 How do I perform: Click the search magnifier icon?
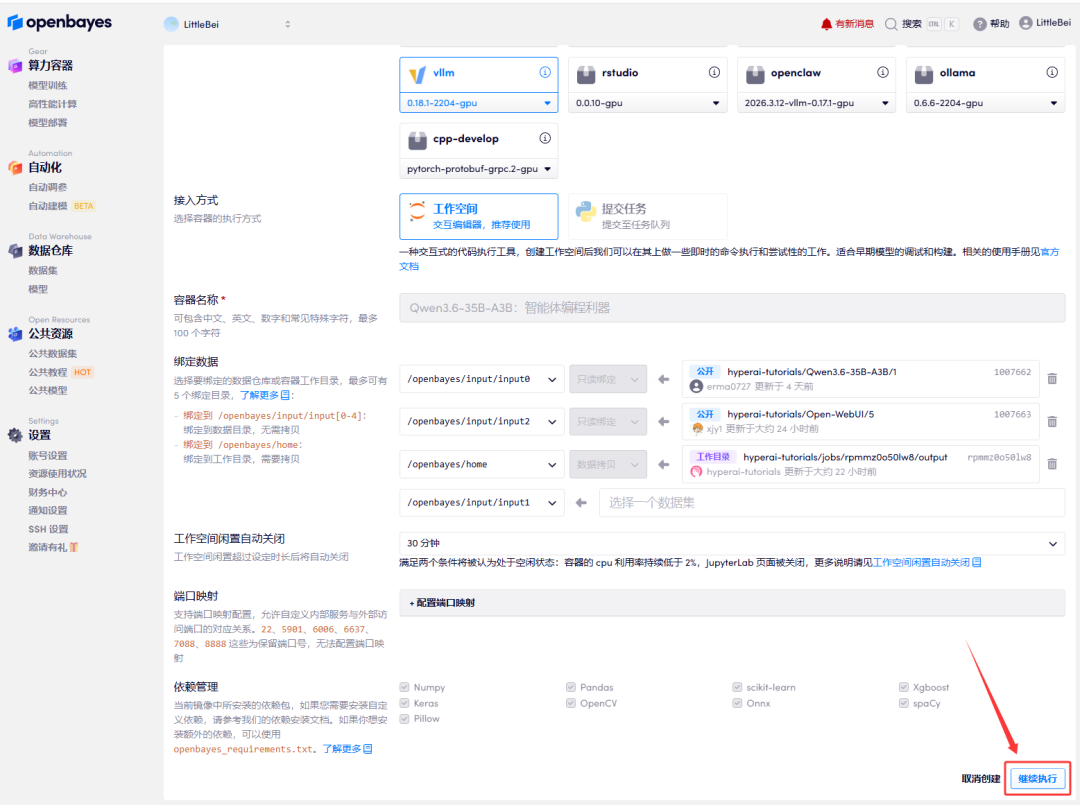pos(891,24)
